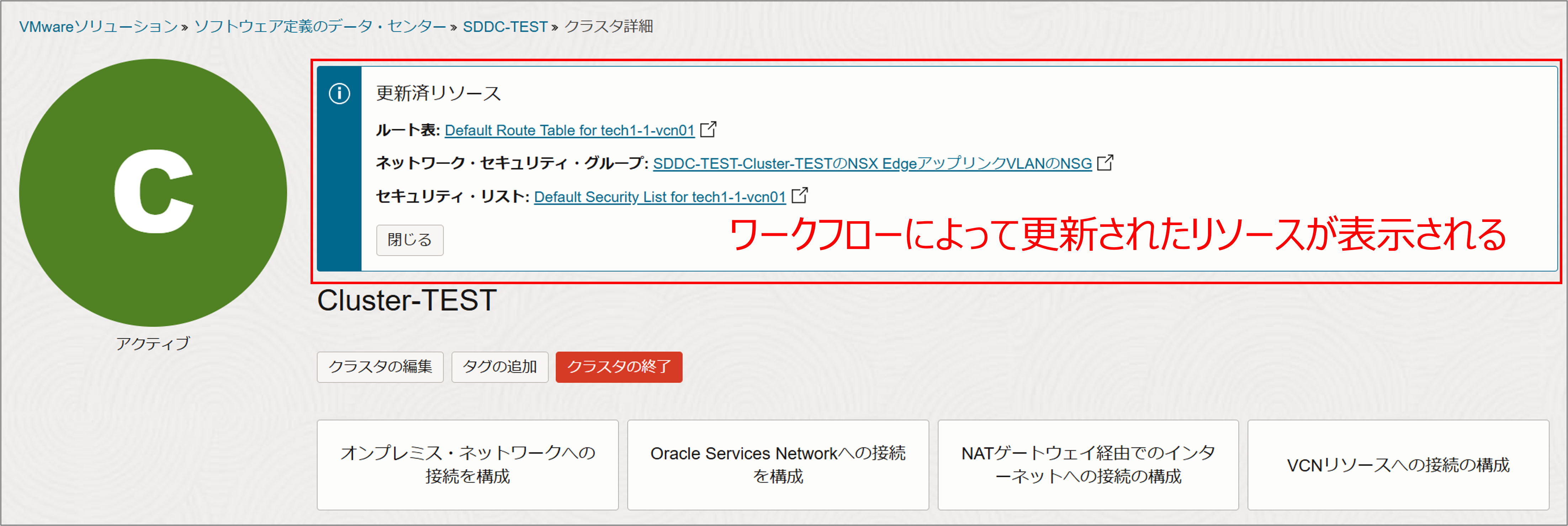Click the green Cluster status C icon
The width and height of the screenshot is (1568, 526).
[x=153, y=192]
